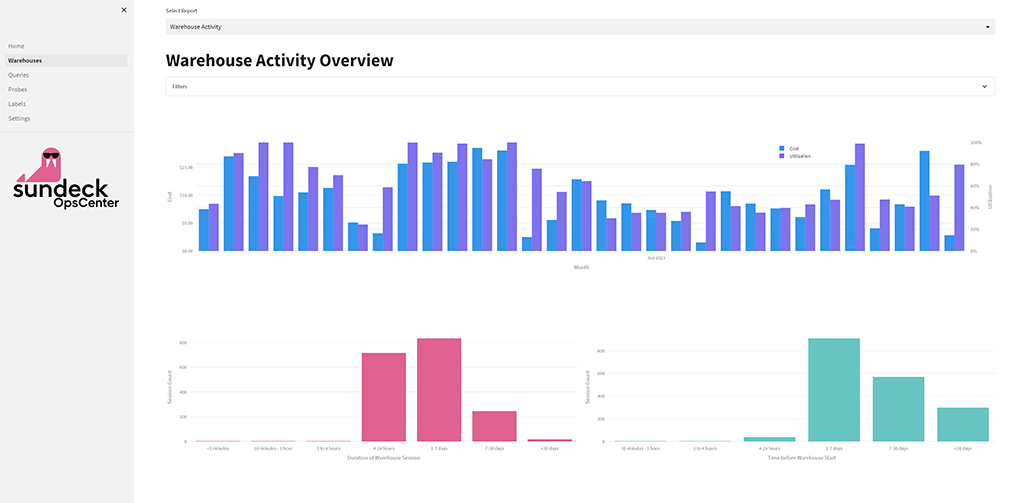Viewport: 1024px width, 503px height.
Task: Click the 'Select Report' label
Action: point(182,11)
